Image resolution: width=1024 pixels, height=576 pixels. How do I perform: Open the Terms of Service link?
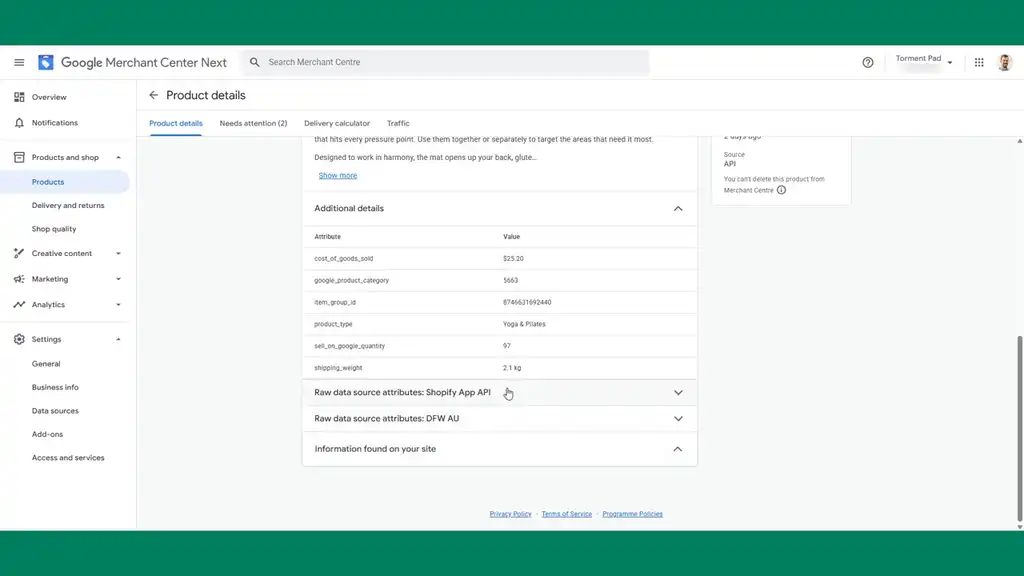(x=567, y=514)
